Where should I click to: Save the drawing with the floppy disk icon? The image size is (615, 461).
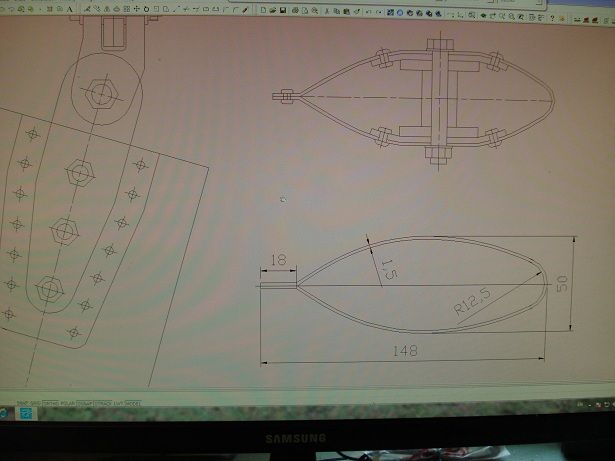[x=283, y=10]
